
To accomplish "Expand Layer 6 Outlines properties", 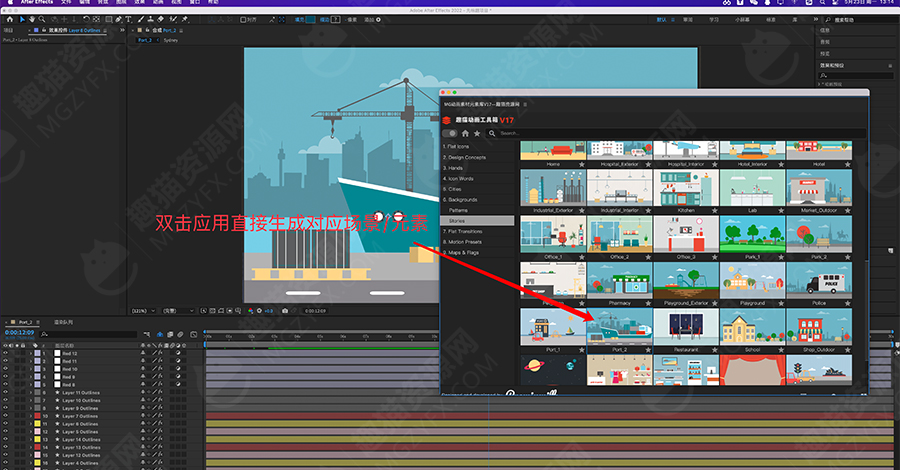I will click(31, 424).
